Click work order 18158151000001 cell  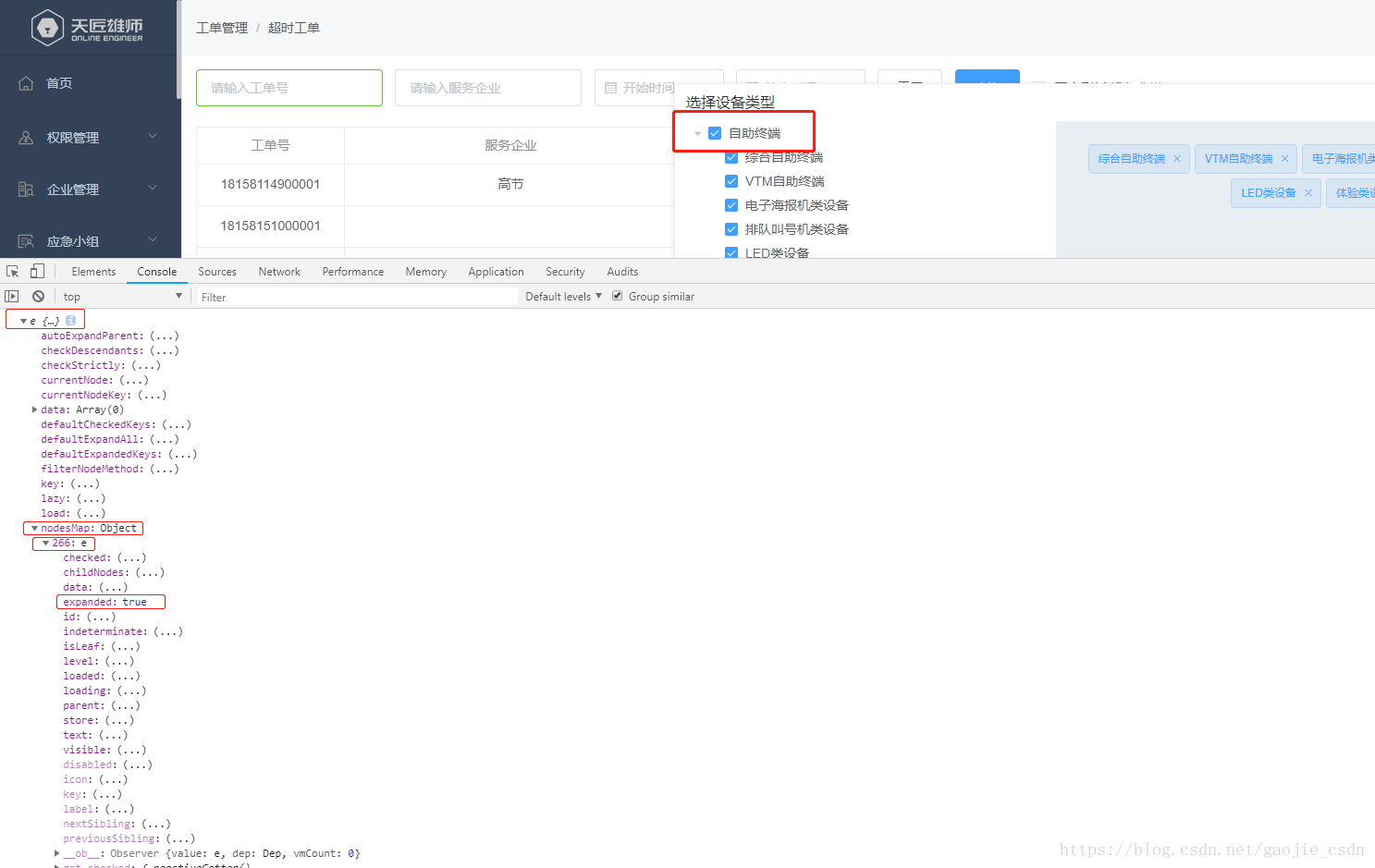(x=270, y=226)
